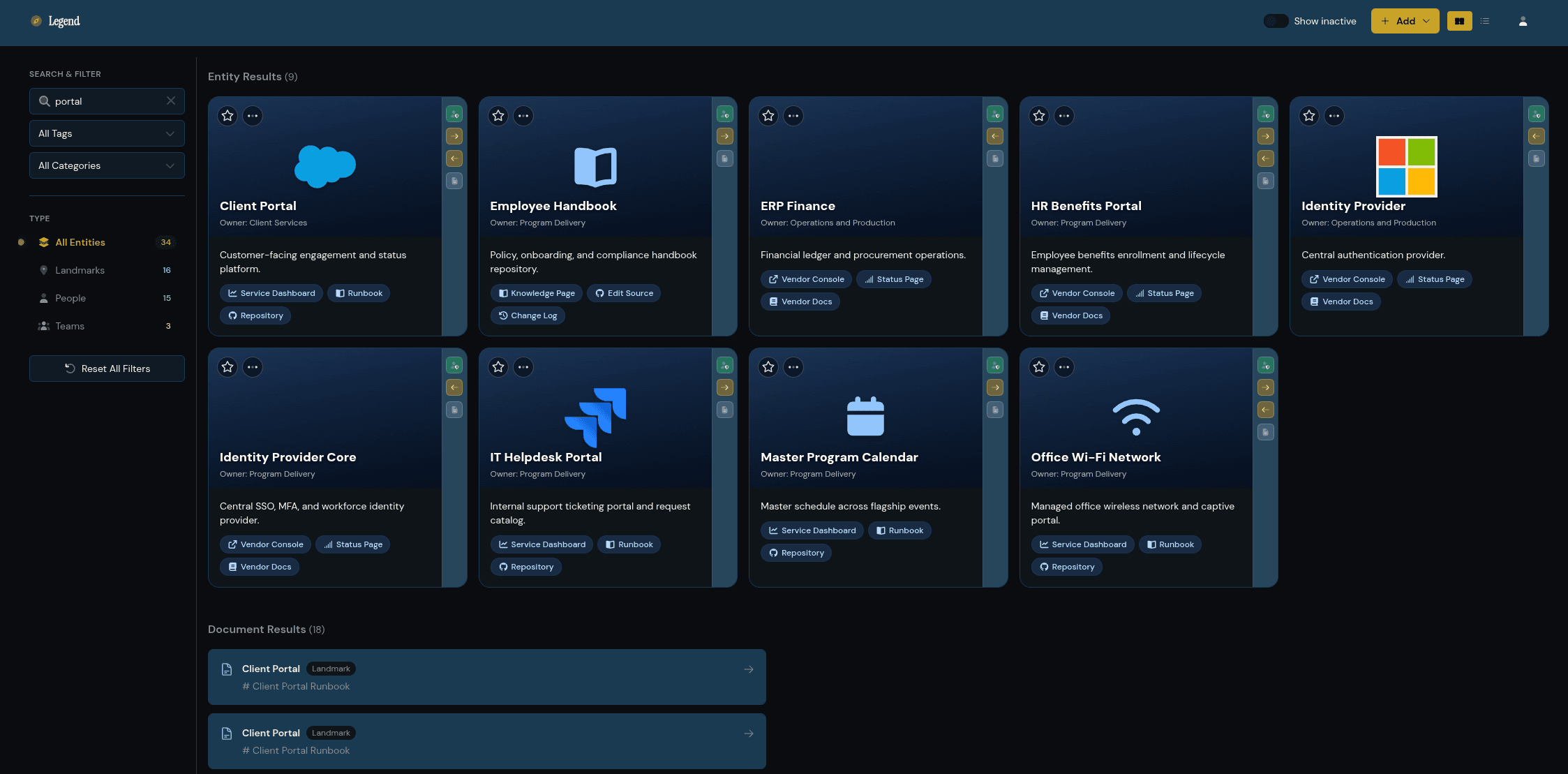Open Repository link on Office Wi-Fi Network card
Viewport: 1568px width, 774px height.
1066,567
